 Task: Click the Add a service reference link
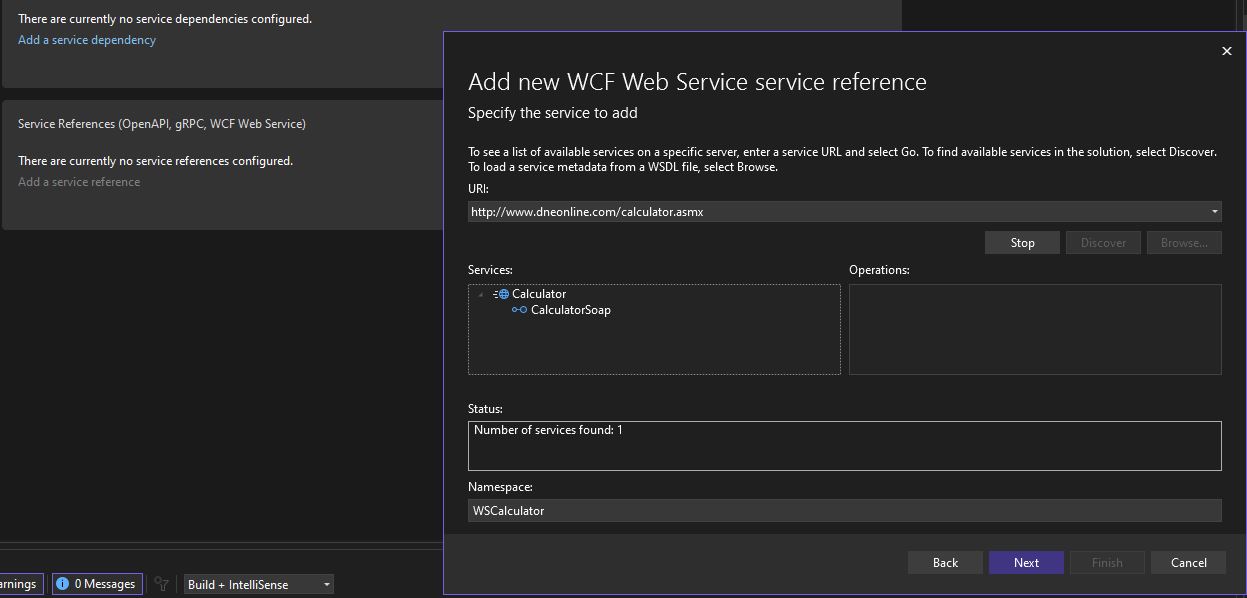(78, 181)
